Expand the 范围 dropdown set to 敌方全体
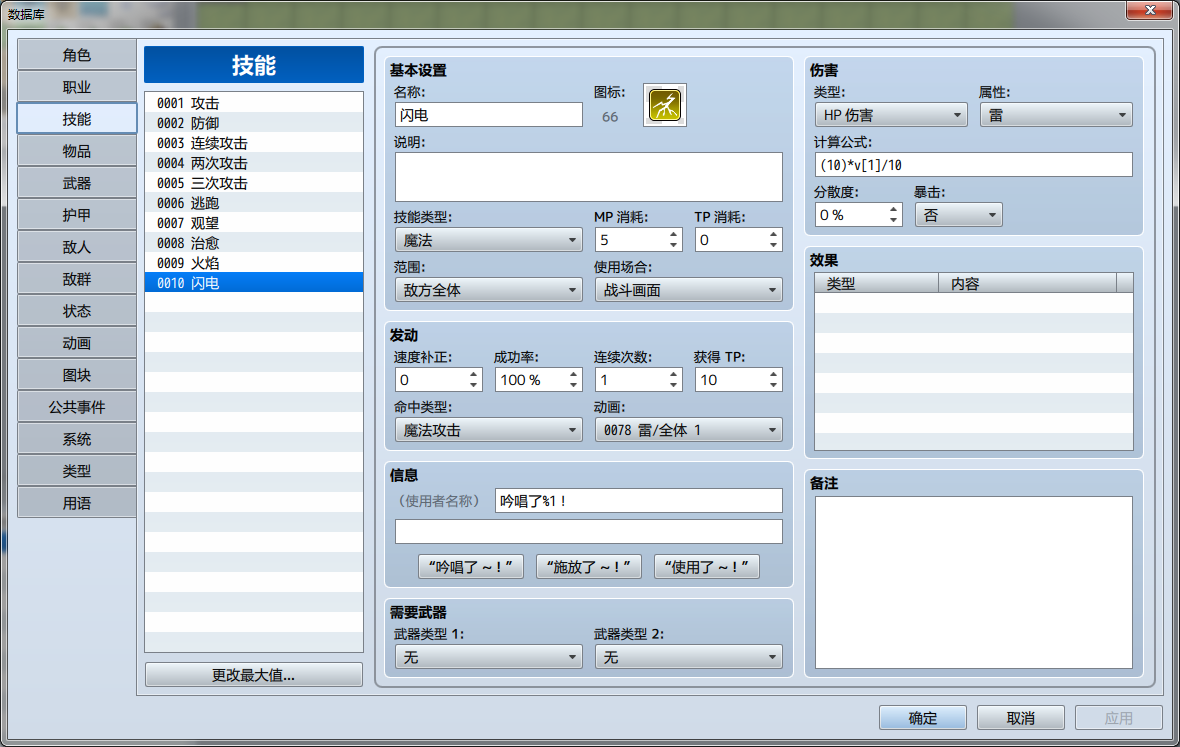The width and height of the screenshot is (1180, 747). [x=488, y=290]
